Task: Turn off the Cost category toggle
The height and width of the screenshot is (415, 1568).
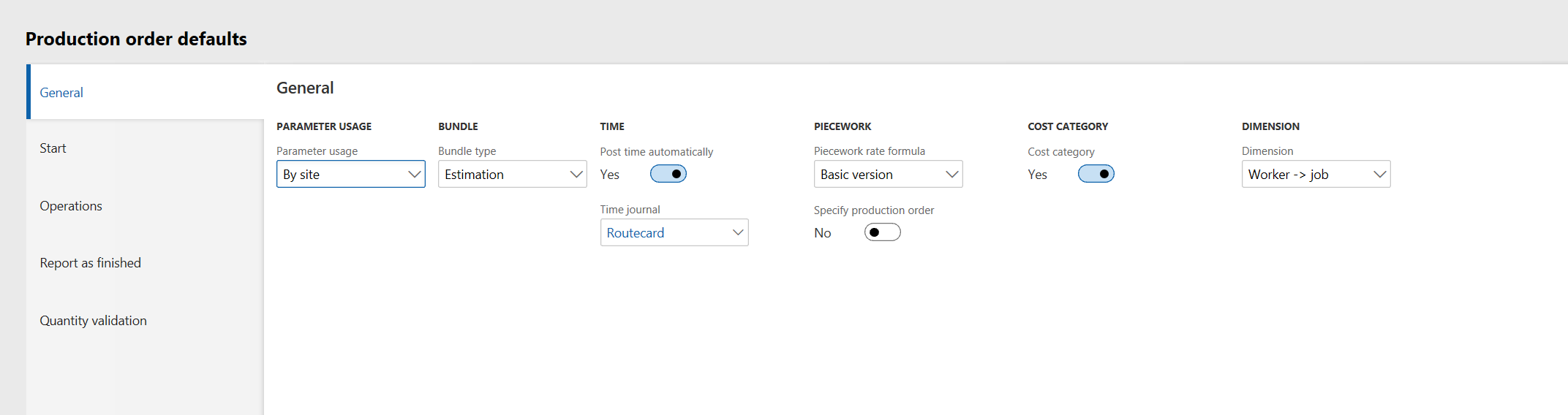Action: (x=1096, y=174)
